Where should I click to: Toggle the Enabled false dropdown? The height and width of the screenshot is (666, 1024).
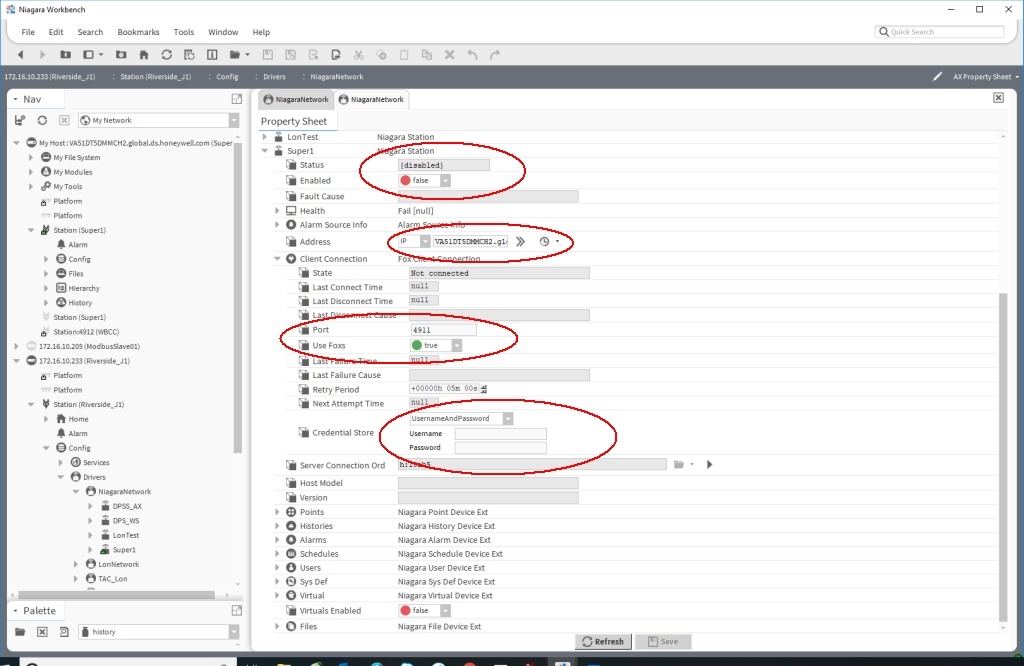tap(424, 181)
